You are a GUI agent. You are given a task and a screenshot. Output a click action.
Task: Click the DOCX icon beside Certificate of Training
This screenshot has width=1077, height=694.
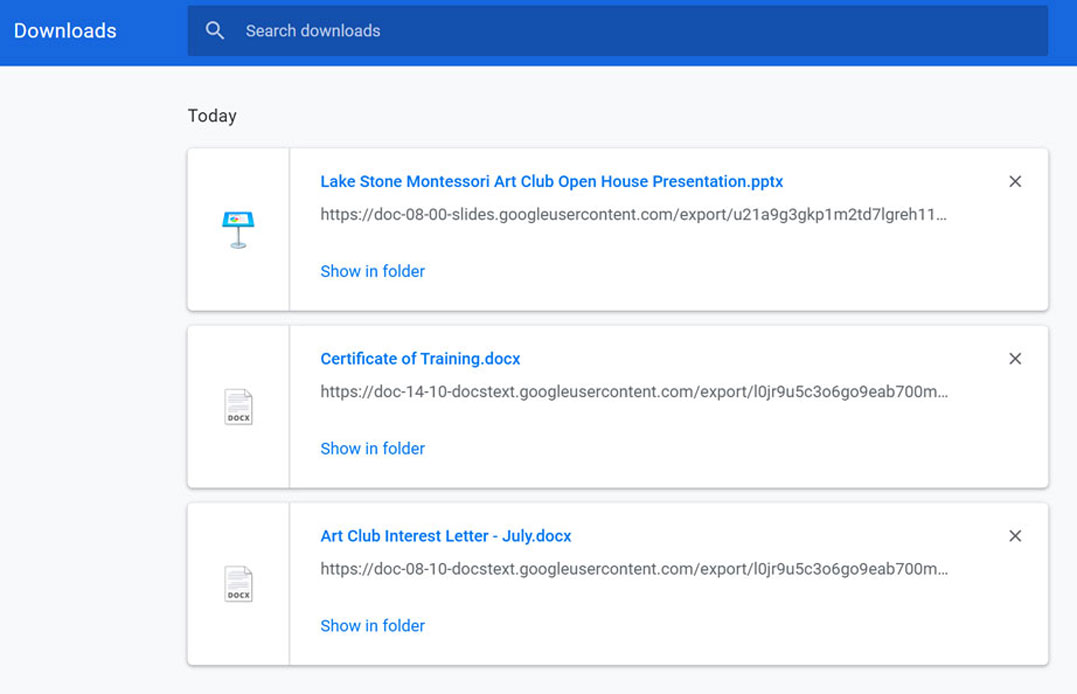237,406
